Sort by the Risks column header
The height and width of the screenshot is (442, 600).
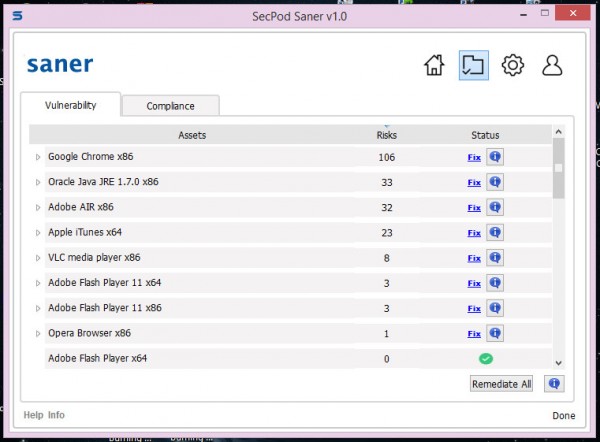[x=386, y=135]
